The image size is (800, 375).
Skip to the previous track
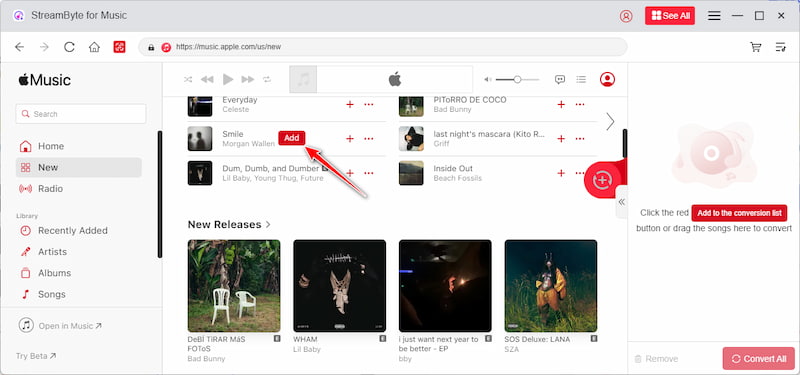[x=207, y=79]
